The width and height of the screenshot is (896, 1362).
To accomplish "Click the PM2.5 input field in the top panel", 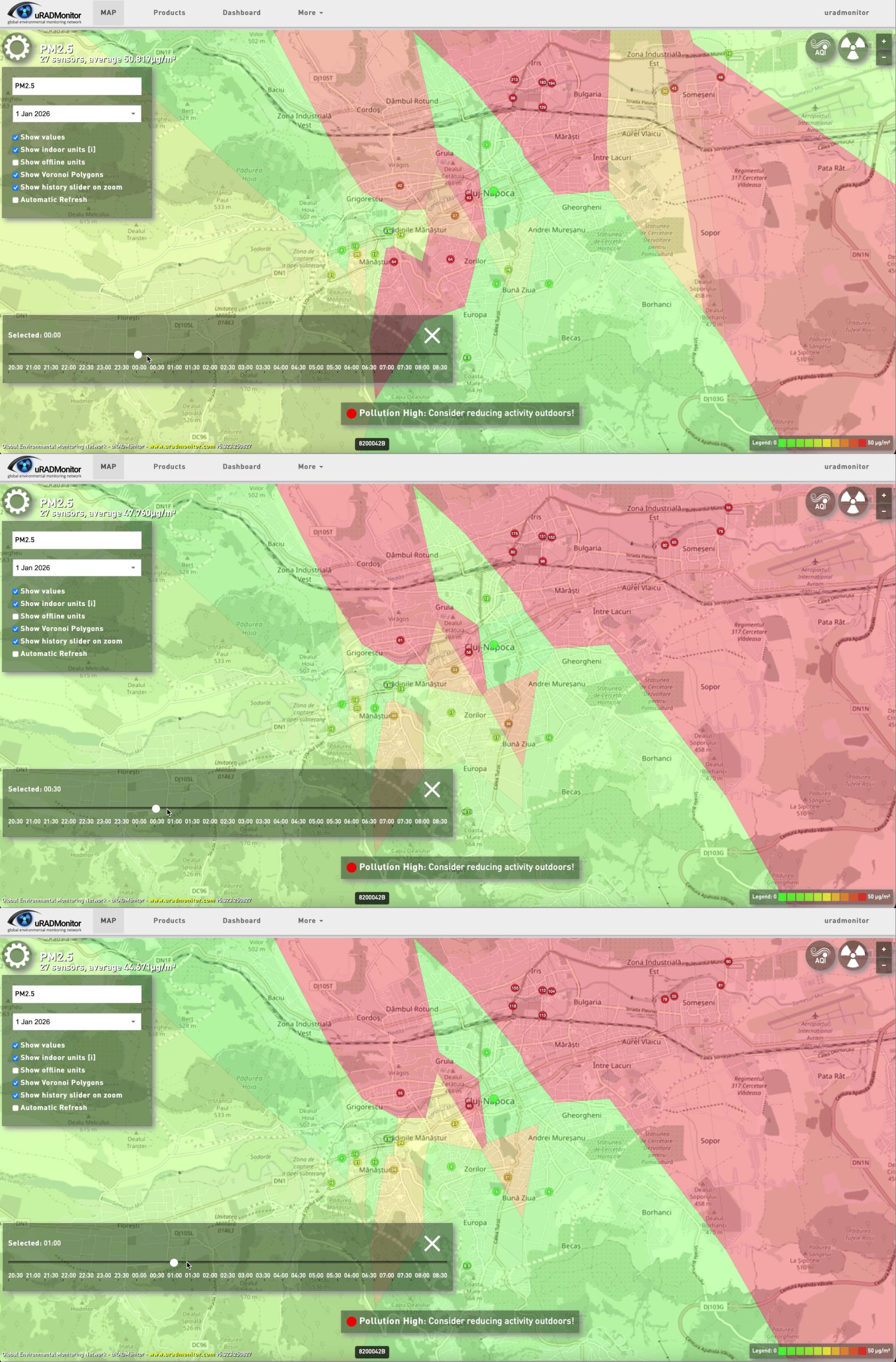I will (x=77, y=86).
